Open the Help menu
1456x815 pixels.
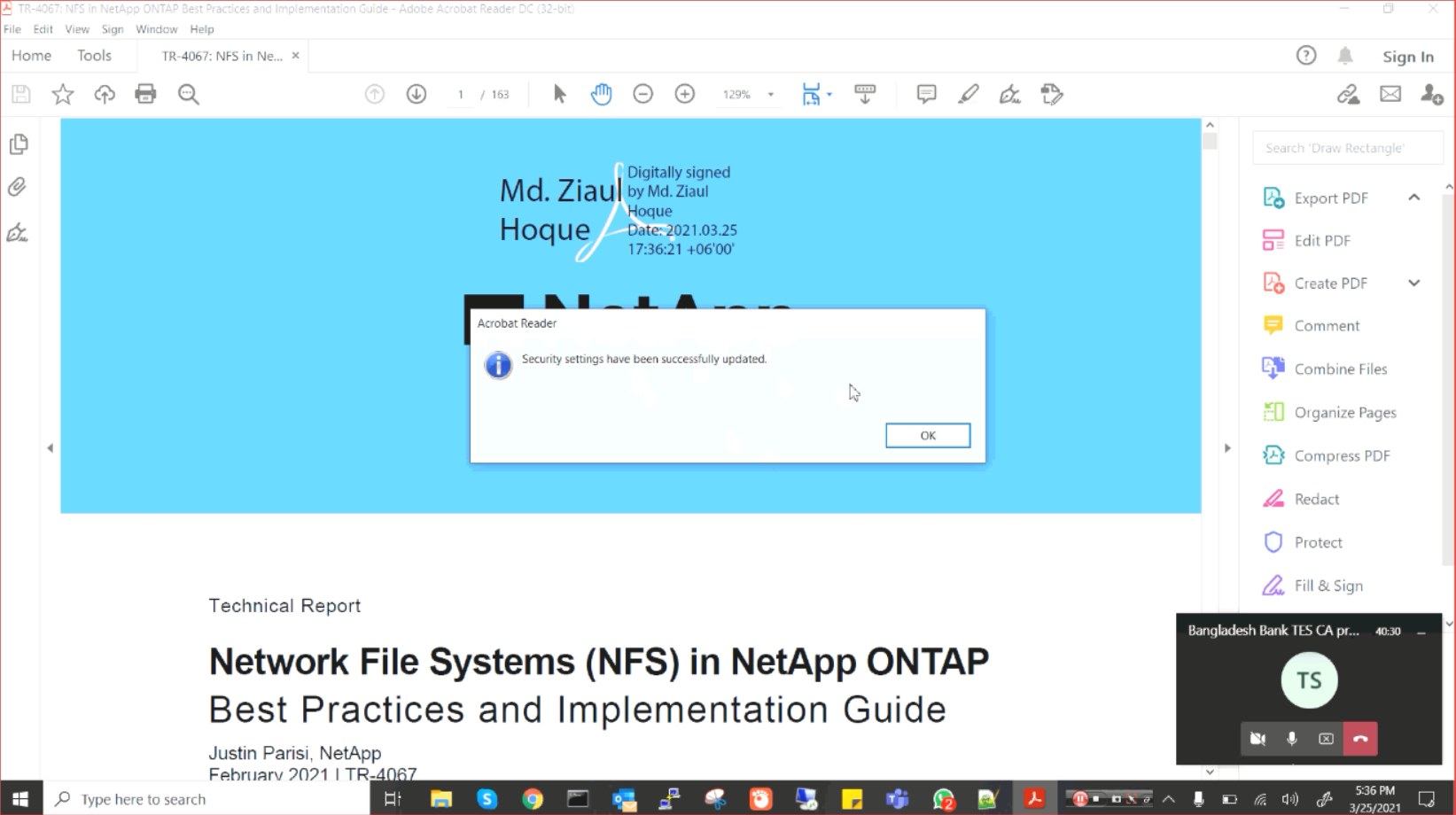click(202, 29)
